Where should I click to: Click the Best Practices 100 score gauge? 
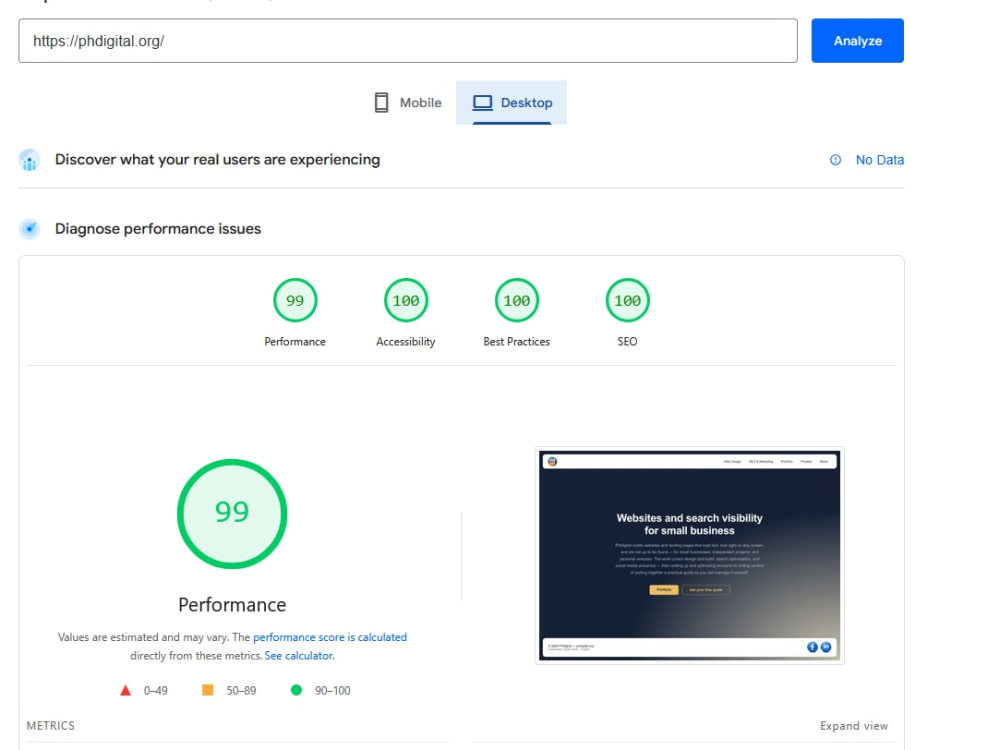point(517,300)
